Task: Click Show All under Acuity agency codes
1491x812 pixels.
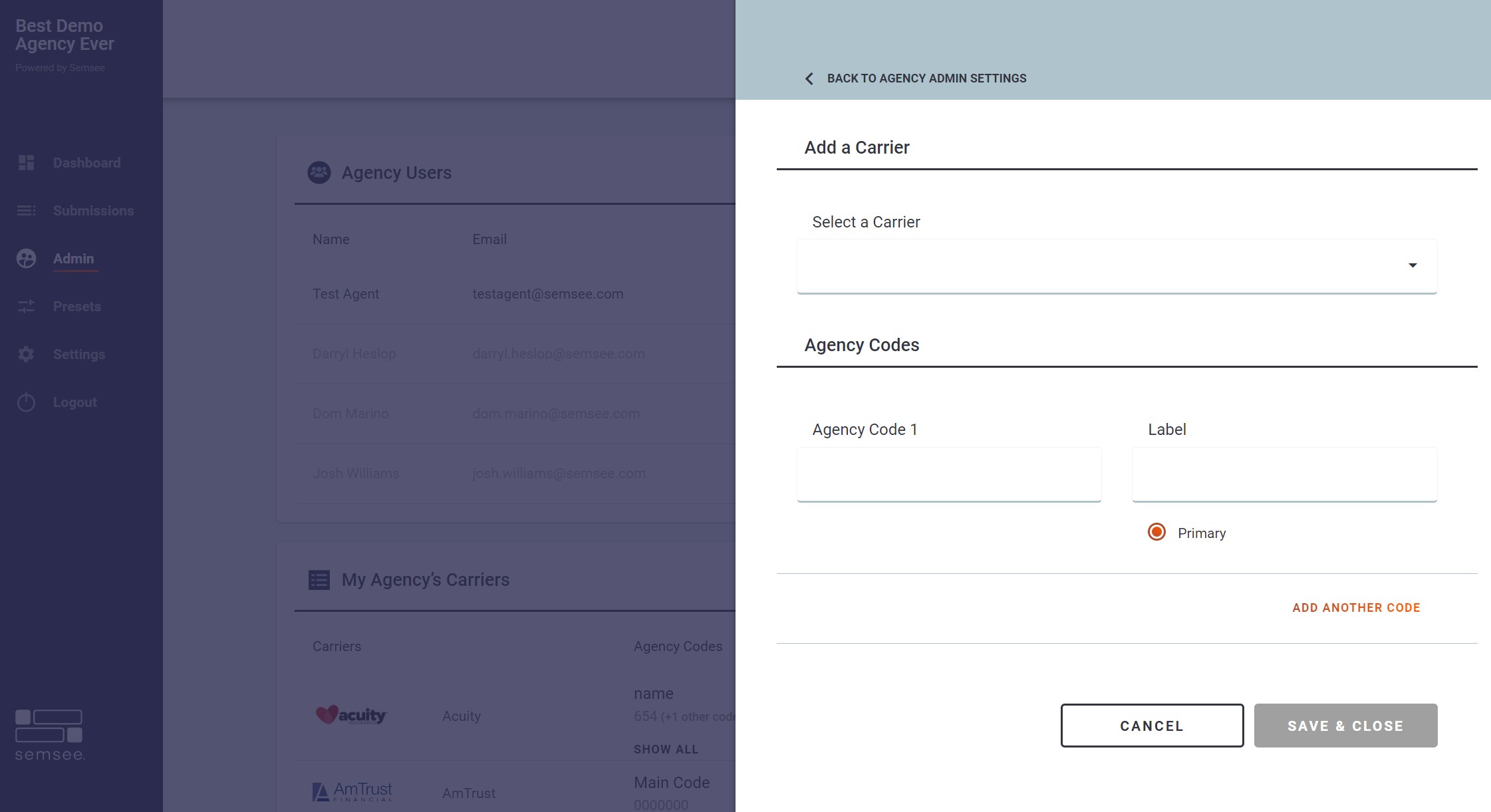Action: (x=666, y=749)
